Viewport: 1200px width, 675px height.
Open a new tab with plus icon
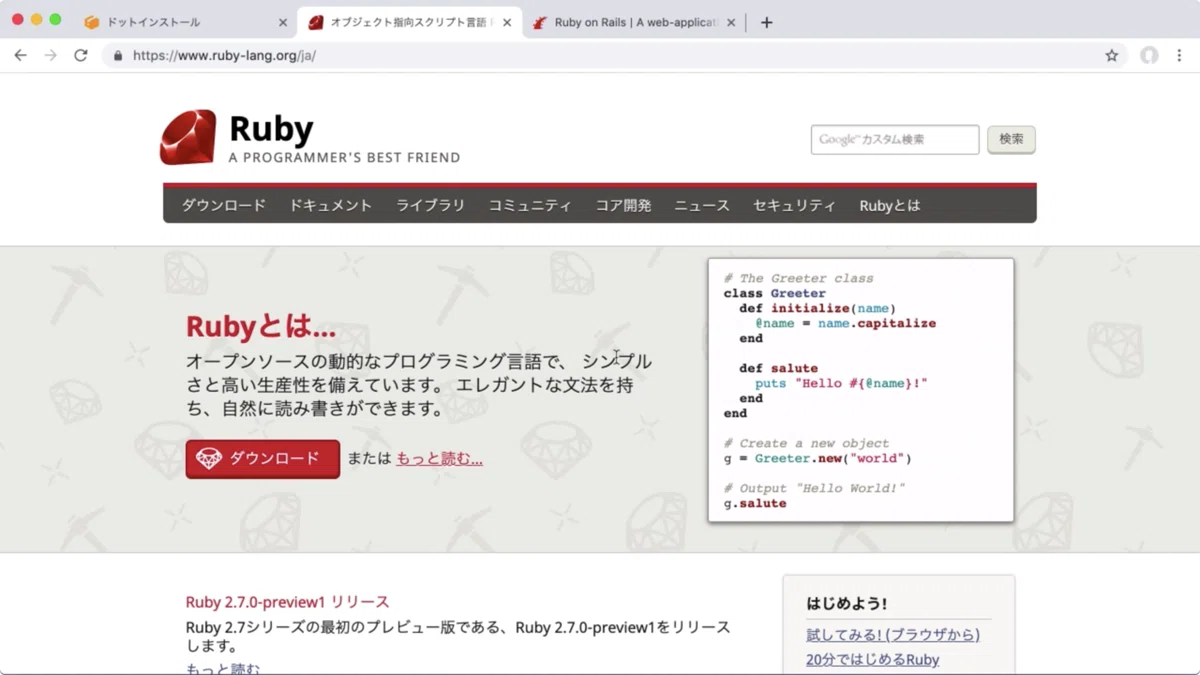point(767,22)
